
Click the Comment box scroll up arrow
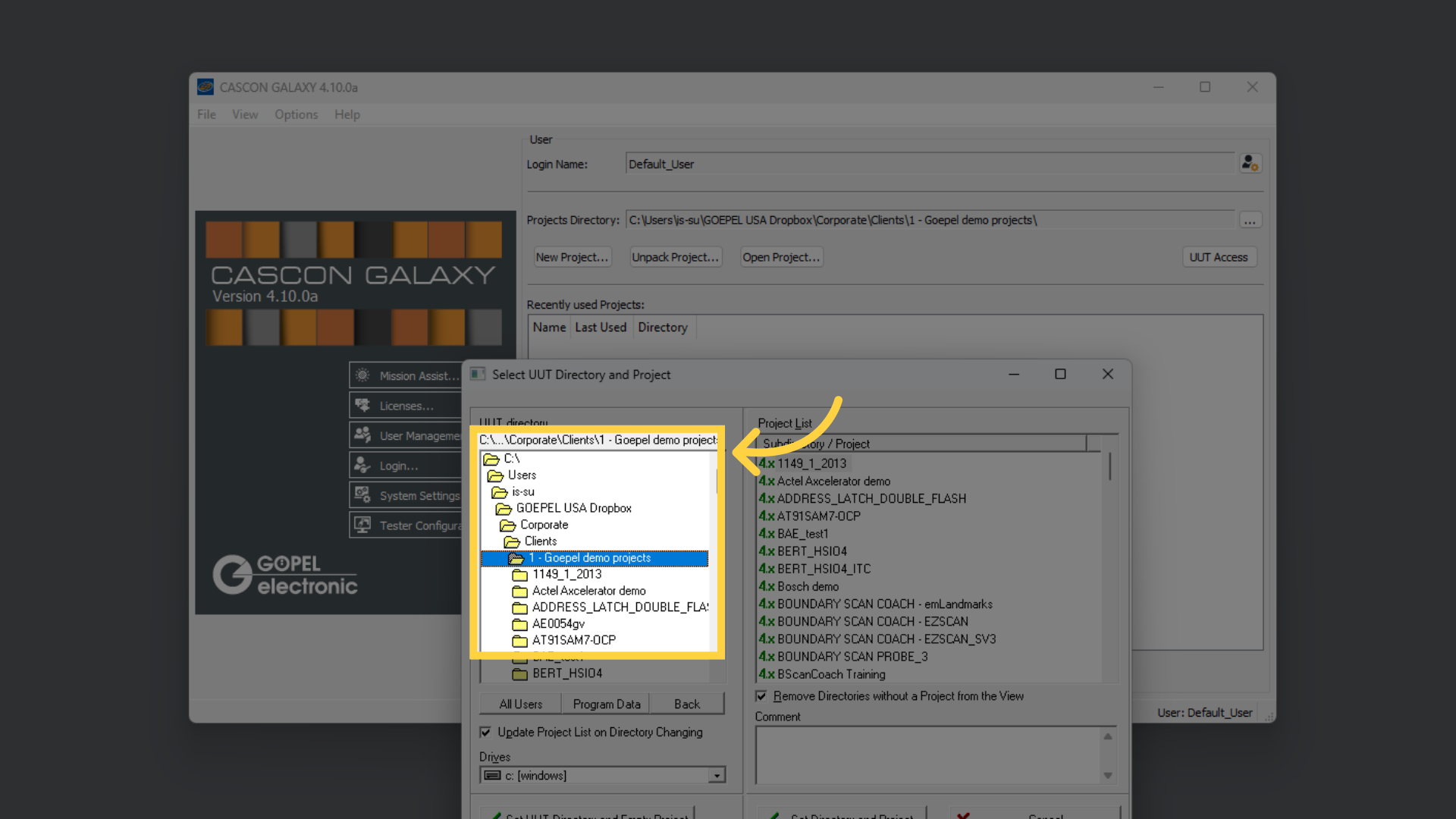1108,736
